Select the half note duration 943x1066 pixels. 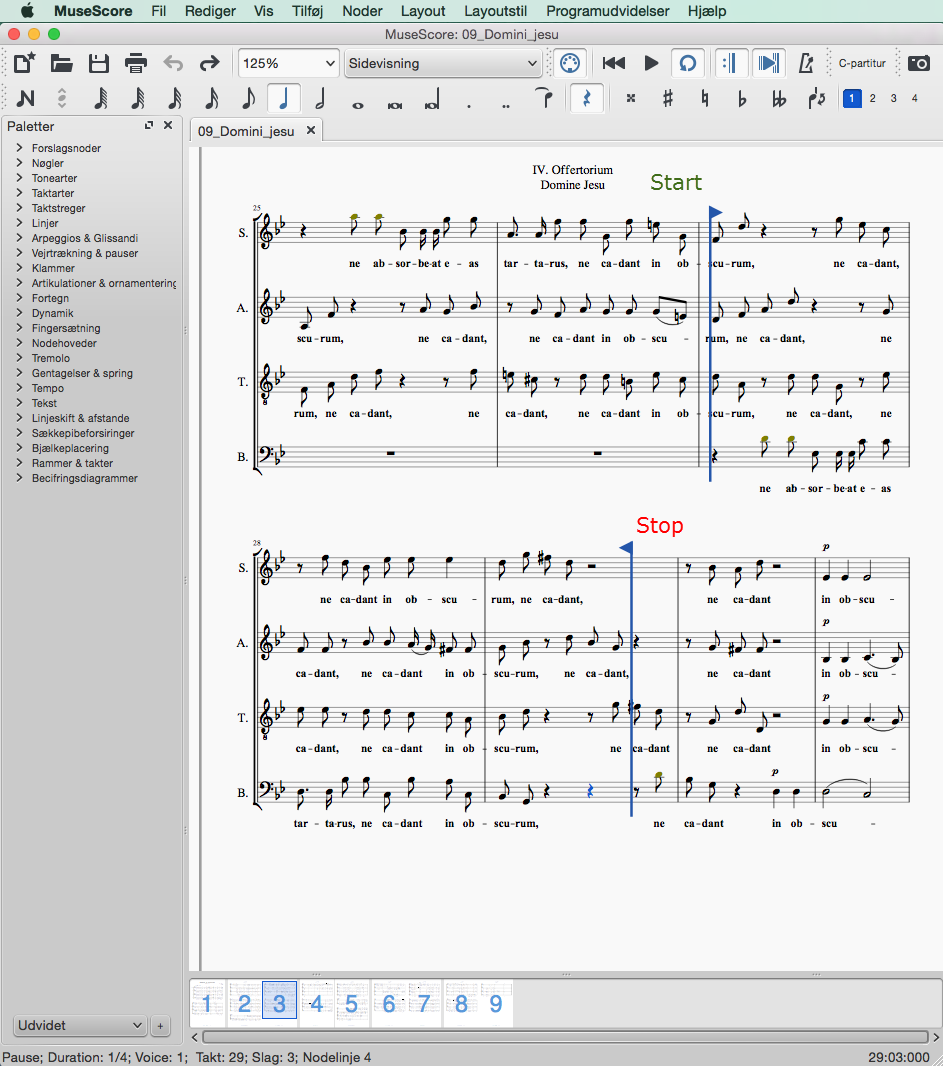click(320, 99)
